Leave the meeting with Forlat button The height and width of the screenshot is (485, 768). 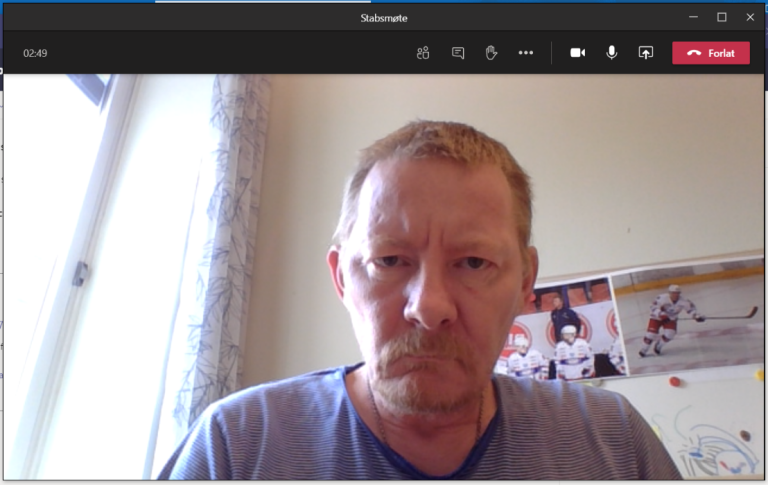click(x=710, y=53)
